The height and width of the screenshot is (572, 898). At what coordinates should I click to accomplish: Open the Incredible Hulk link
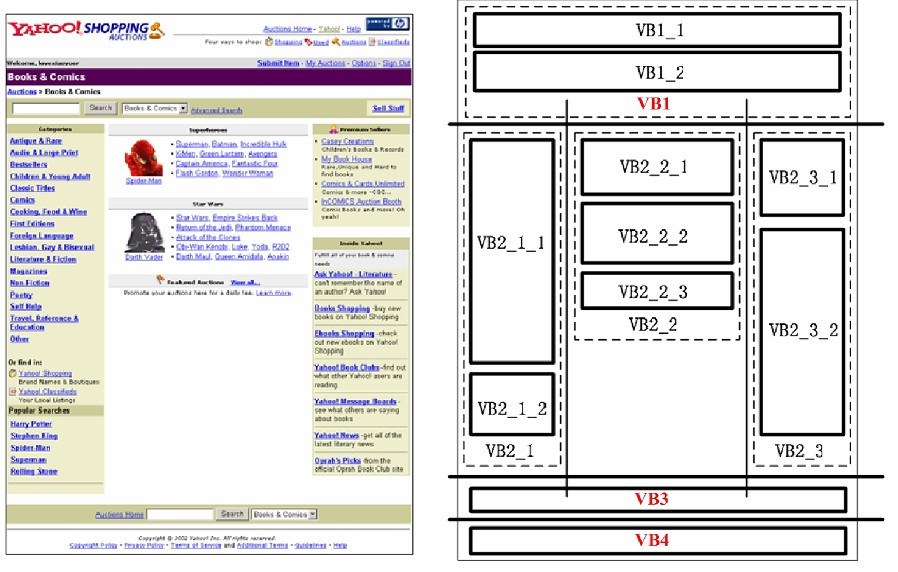pos(263,144)
